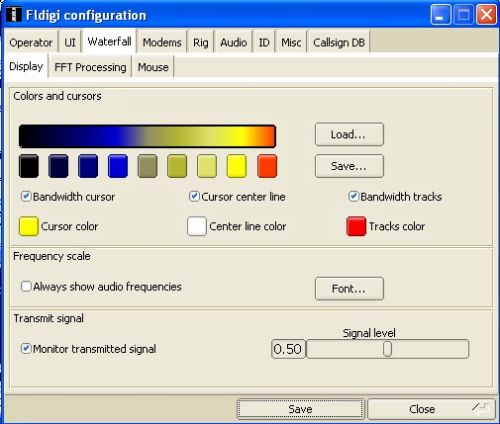This screenshot has width=500, height=424.
Task: Click the Font... button for frequency scale
Action: pos(349,289)
